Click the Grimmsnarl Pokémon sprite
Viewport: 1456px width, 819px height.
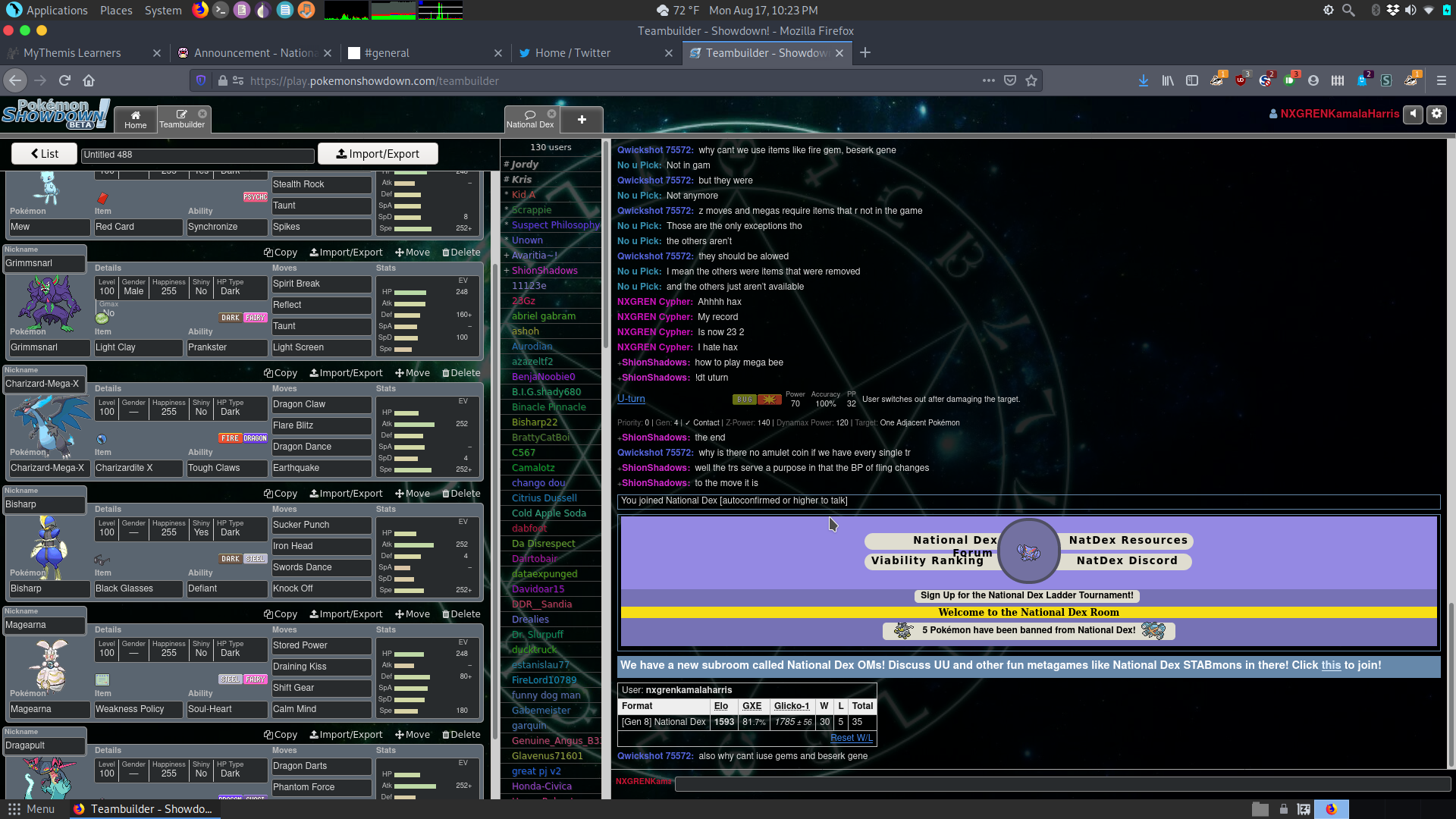[x=49, y=303]
